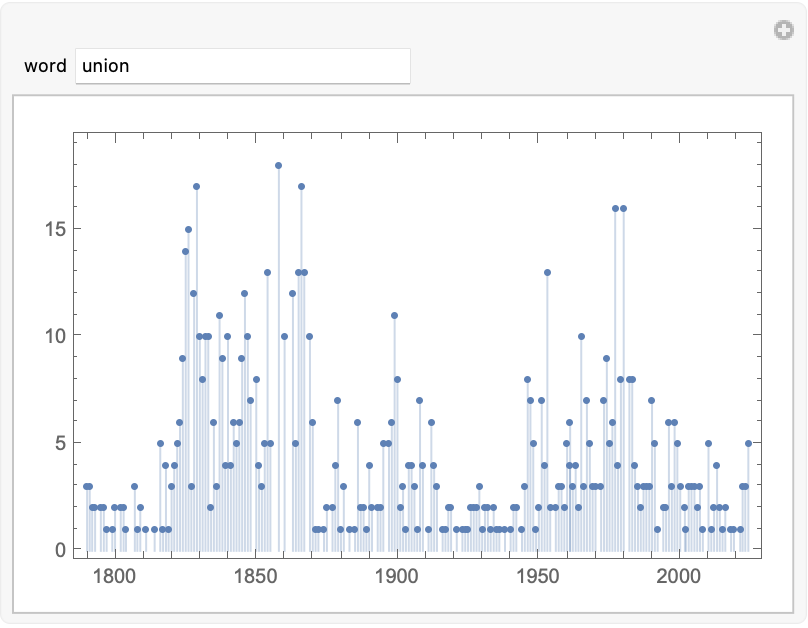Select the peak data point of 17 before 1850
Screen dimensions: 808x628
(196, 186)
